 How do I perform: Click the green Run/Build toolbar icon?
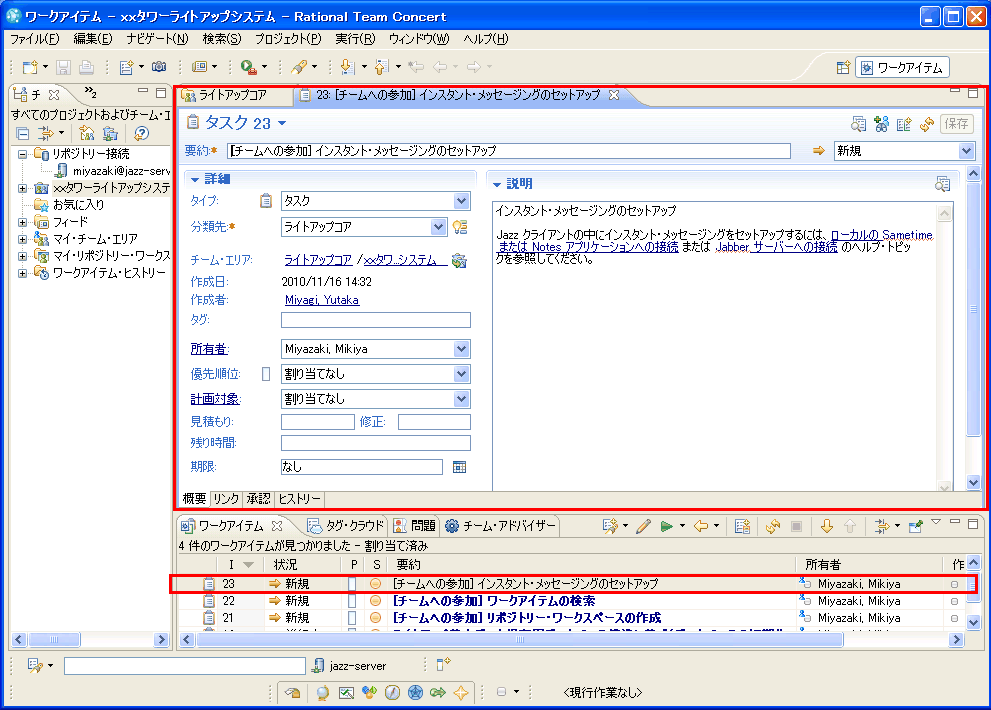[x=248, y=66]
